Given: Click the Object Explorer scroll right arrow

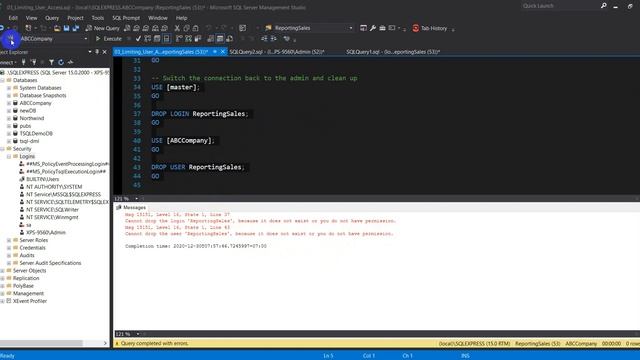Looking at the screenshot, I should (x=105, y=343).
